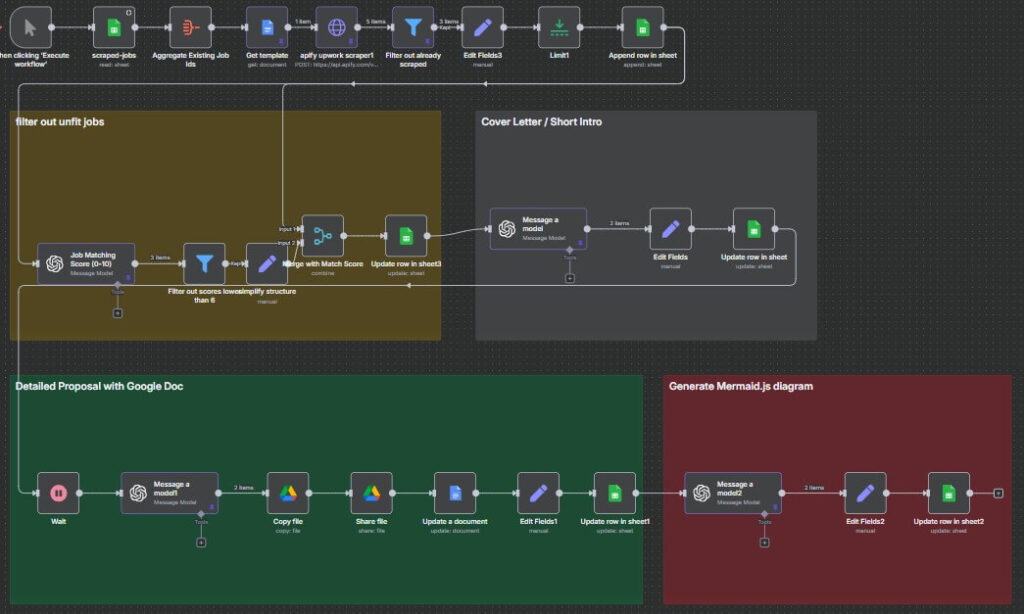Click plus under Message a model1 Tools
This screenshot has width=1024, height=614.
coord(201,542)
